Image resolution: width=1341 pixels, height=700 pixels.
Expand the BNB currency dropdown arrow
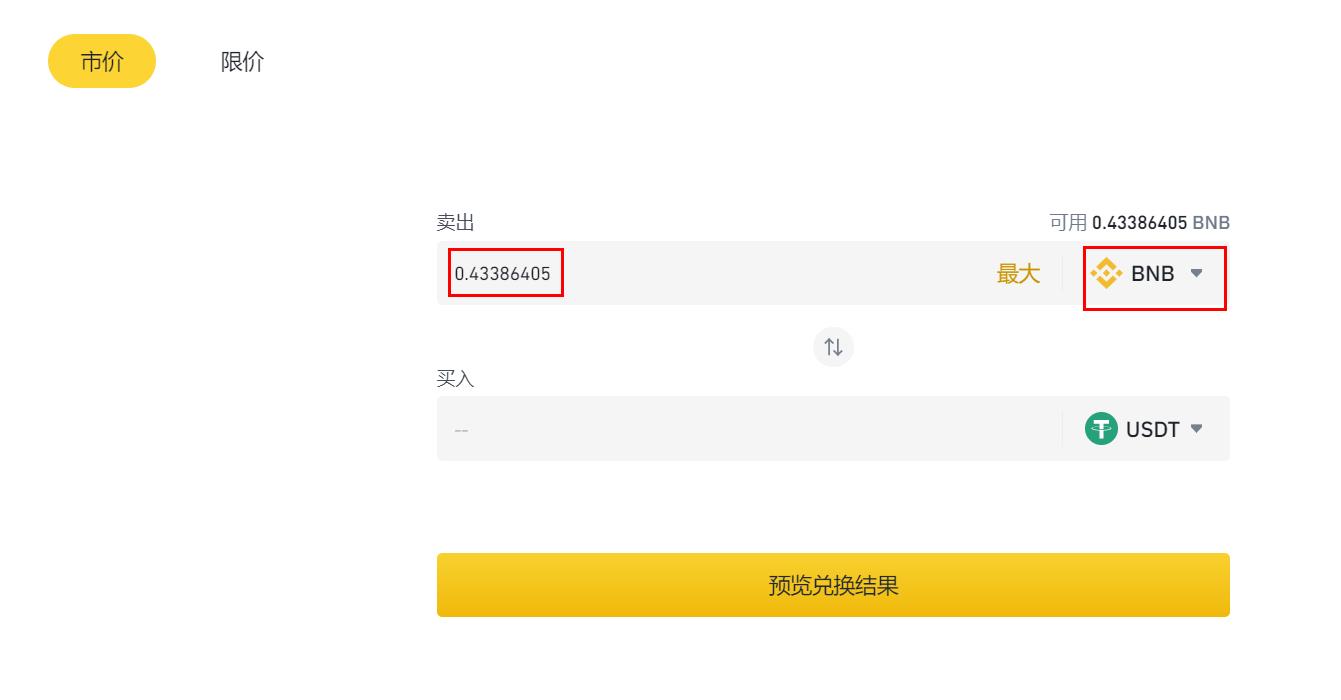click(1196, 273)
